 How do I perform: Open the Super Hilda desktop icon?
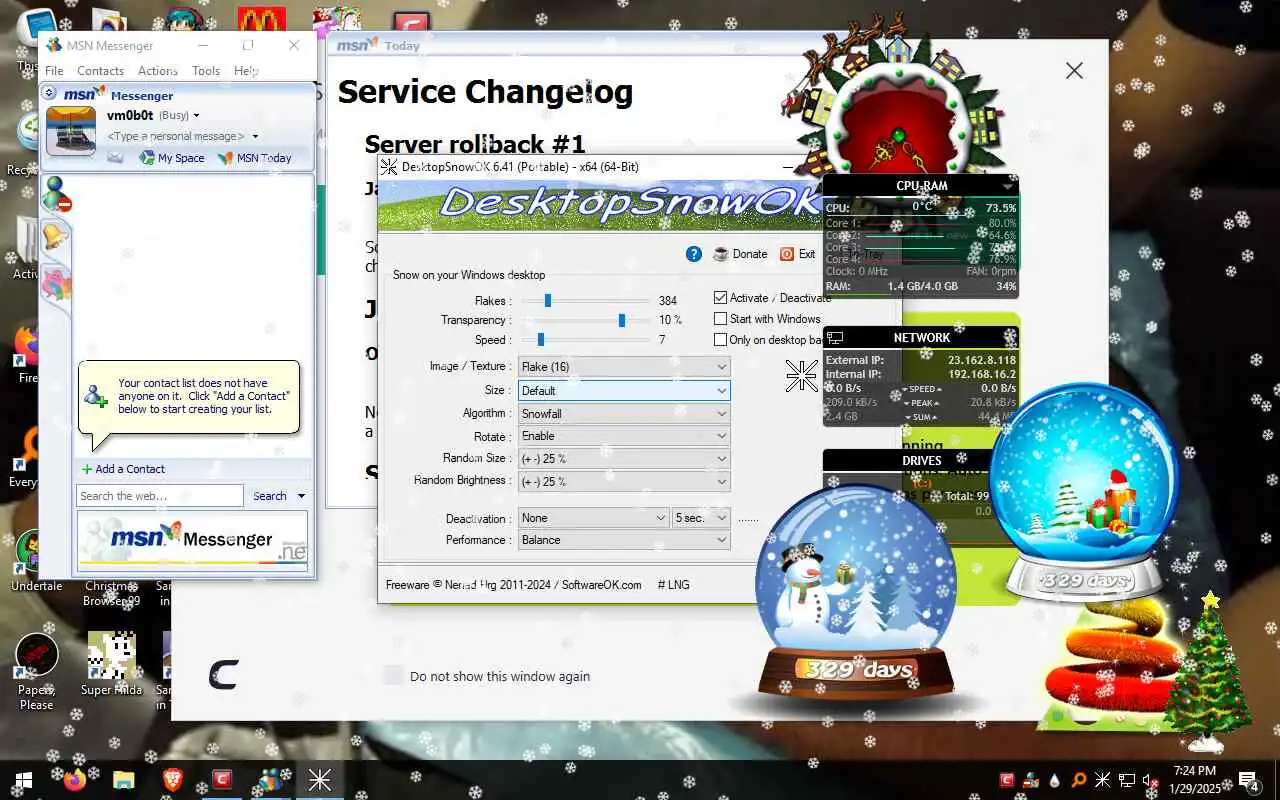point(111,664)
